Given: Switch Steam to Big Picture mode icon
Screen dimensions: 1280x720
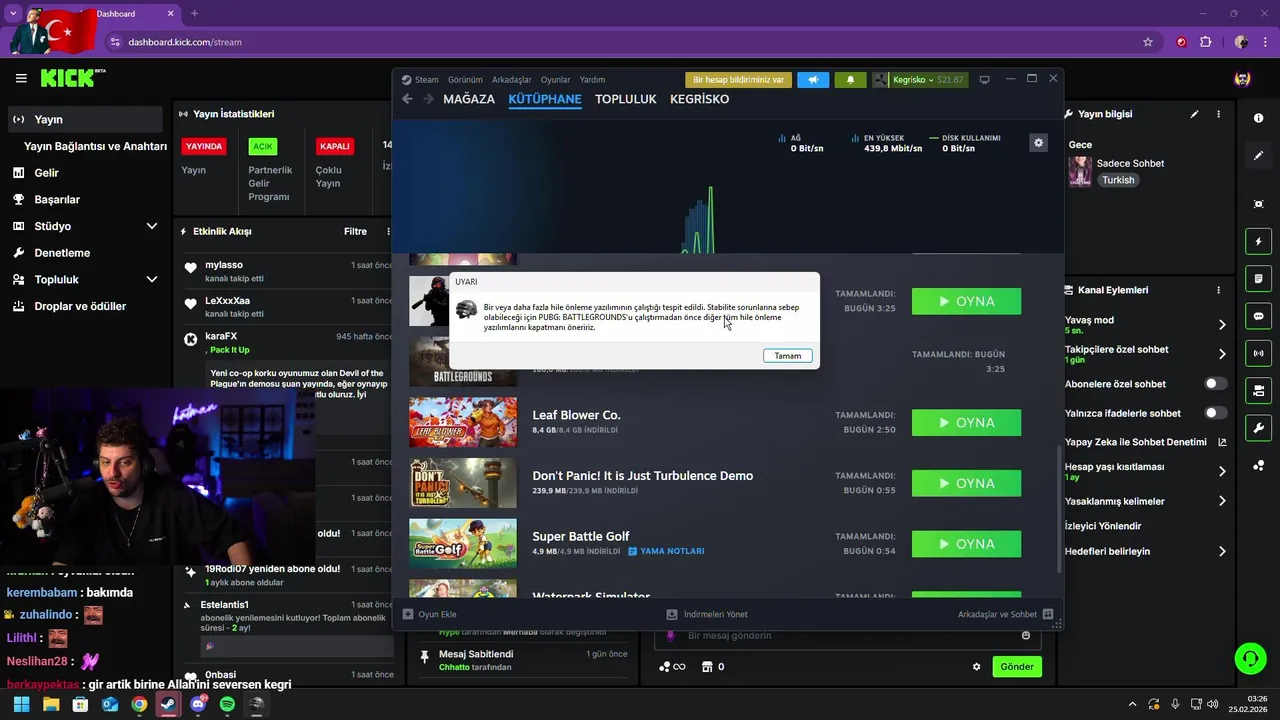Looking at the screenshot, I should [984, 80].
